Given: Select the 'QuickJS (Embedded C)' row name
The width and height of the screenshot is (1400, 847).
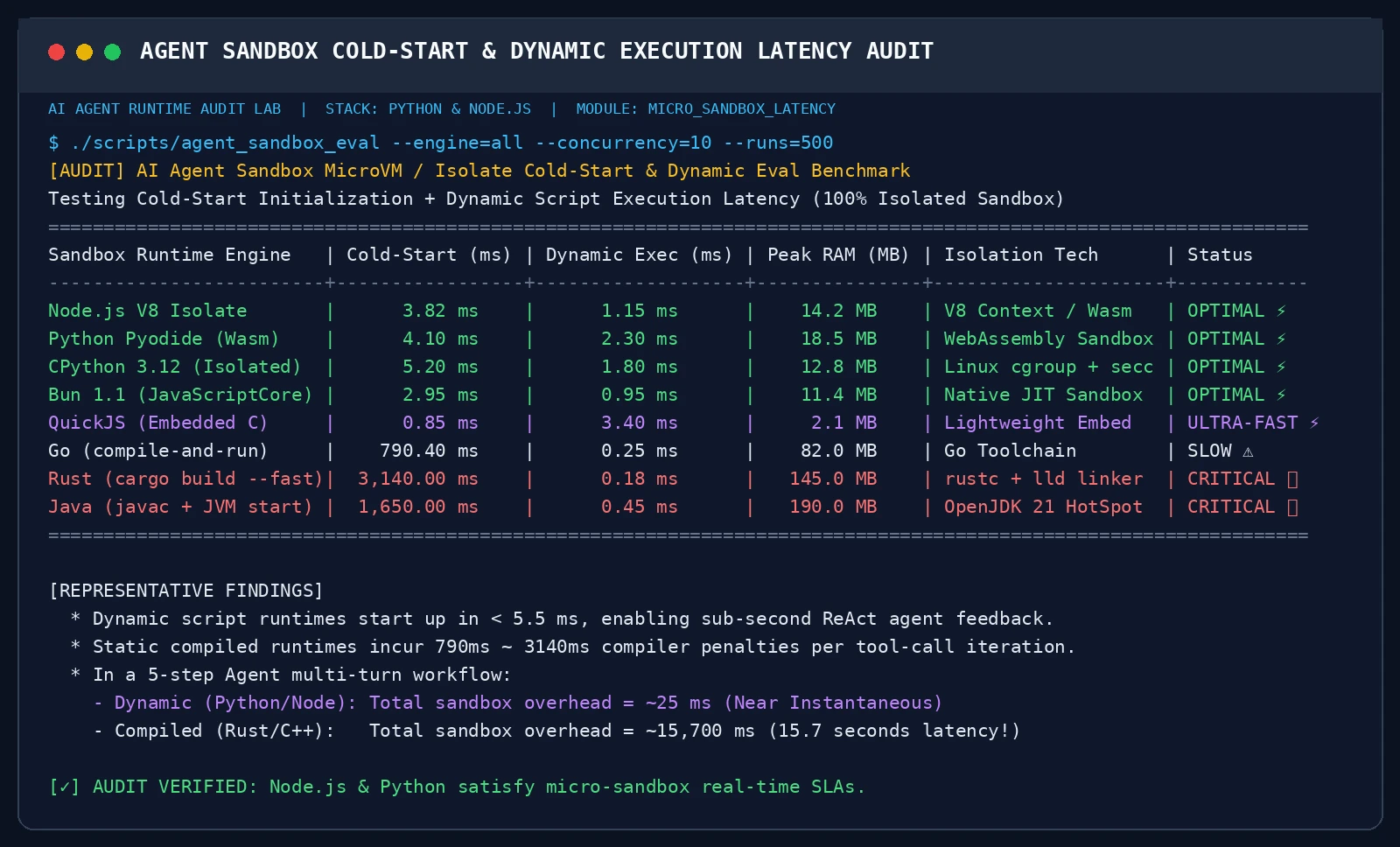Looking at the screenshot, I should click(x=158, y=423).
